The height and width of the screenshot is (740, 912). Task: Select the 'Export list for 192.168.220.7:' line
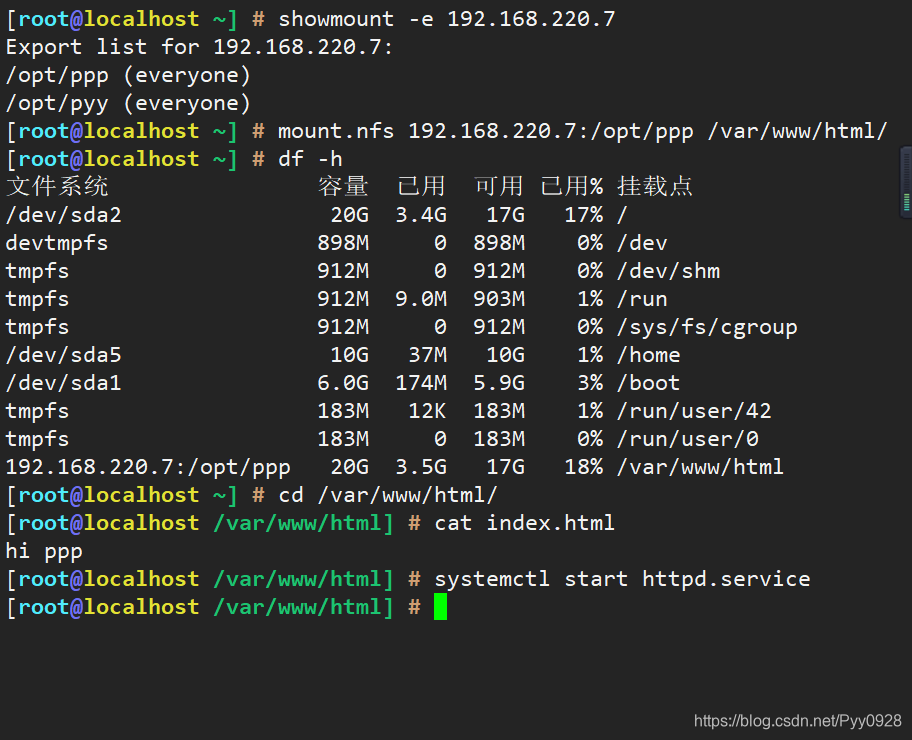tap(200, 47)
